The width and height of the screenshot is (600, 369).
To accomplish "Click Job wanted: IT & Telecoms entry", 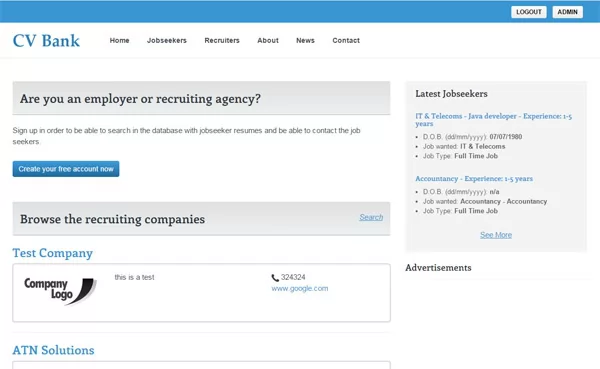I will (464, 146).
